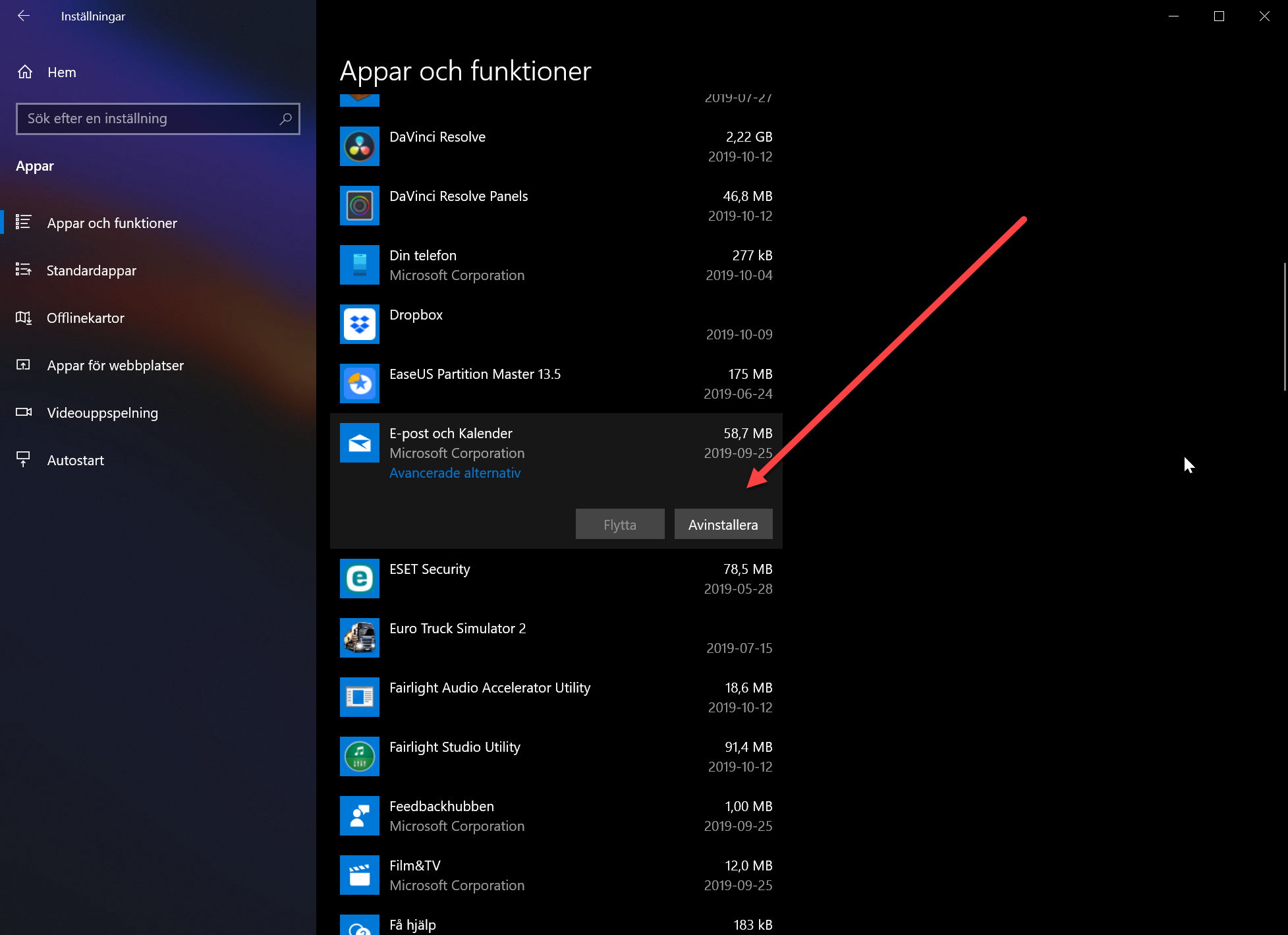
Task: Select the Få hjälp app icon
Action: [x=360, y=925]
